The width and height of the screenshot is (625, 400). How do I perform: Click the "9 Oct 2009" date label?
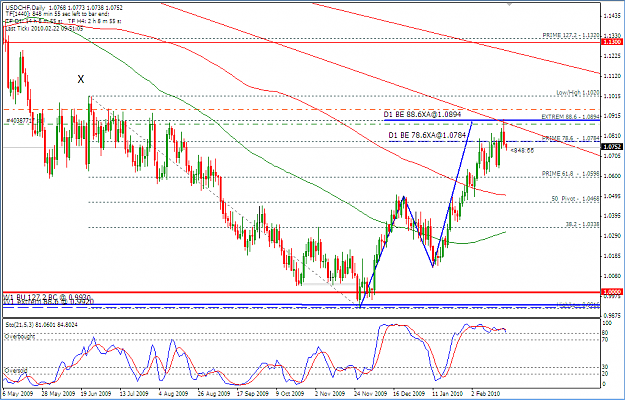pyautogui.click(x=290, y=393)
